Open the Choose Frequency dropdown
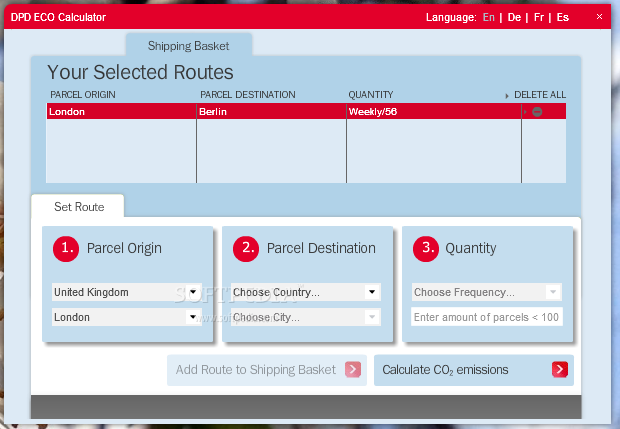Screen dimensions: 620x429 click(x=486, y=292)
